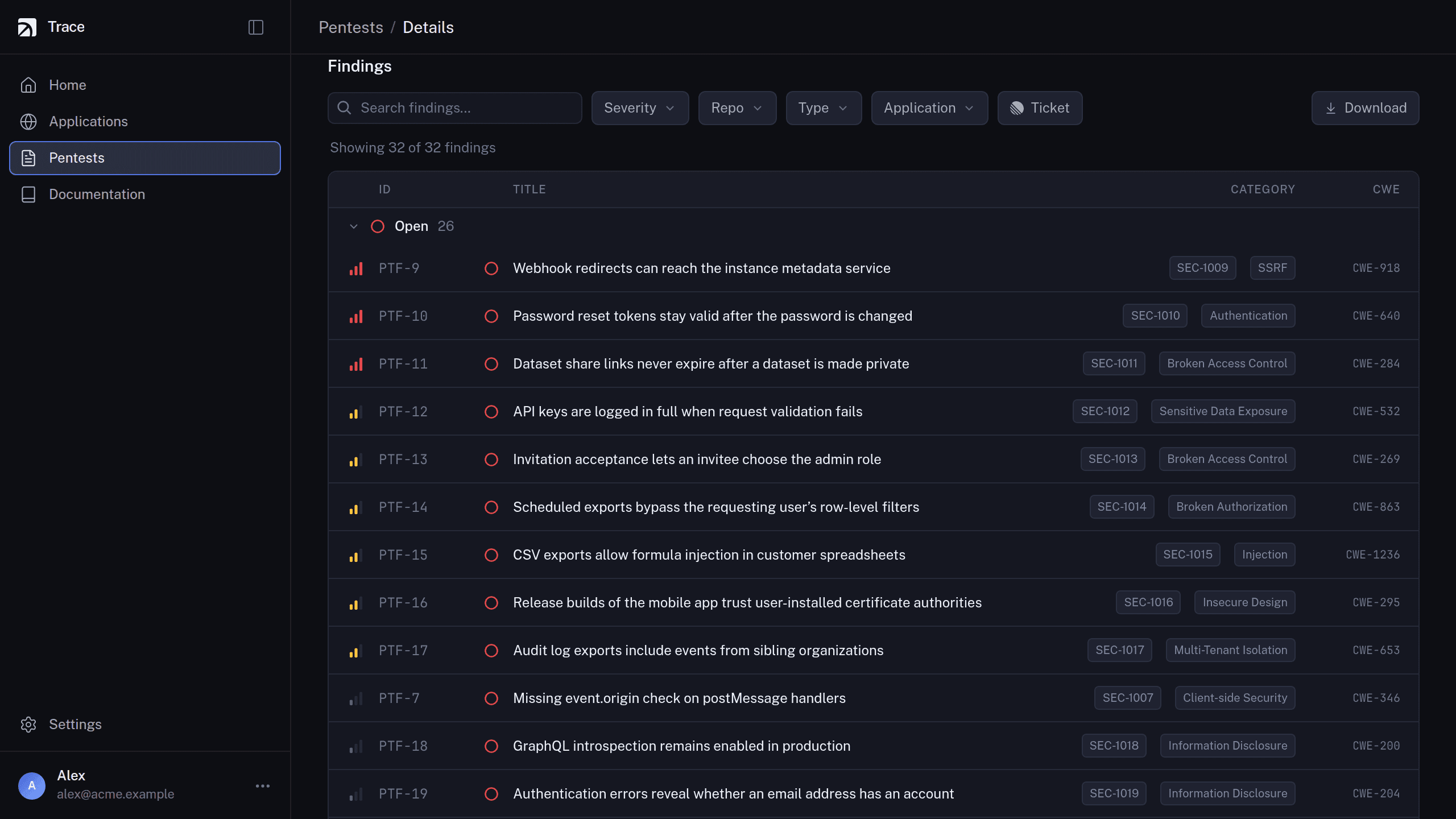1456x819 pixels.
Task: Open the Application filter dropdown
Action: 929,108
